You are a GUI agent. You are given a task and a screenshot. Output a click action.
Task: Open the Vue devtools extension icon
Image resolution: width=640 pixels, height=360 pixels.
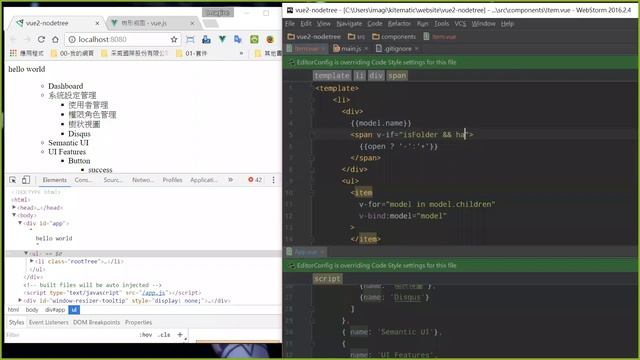point(222,39)
